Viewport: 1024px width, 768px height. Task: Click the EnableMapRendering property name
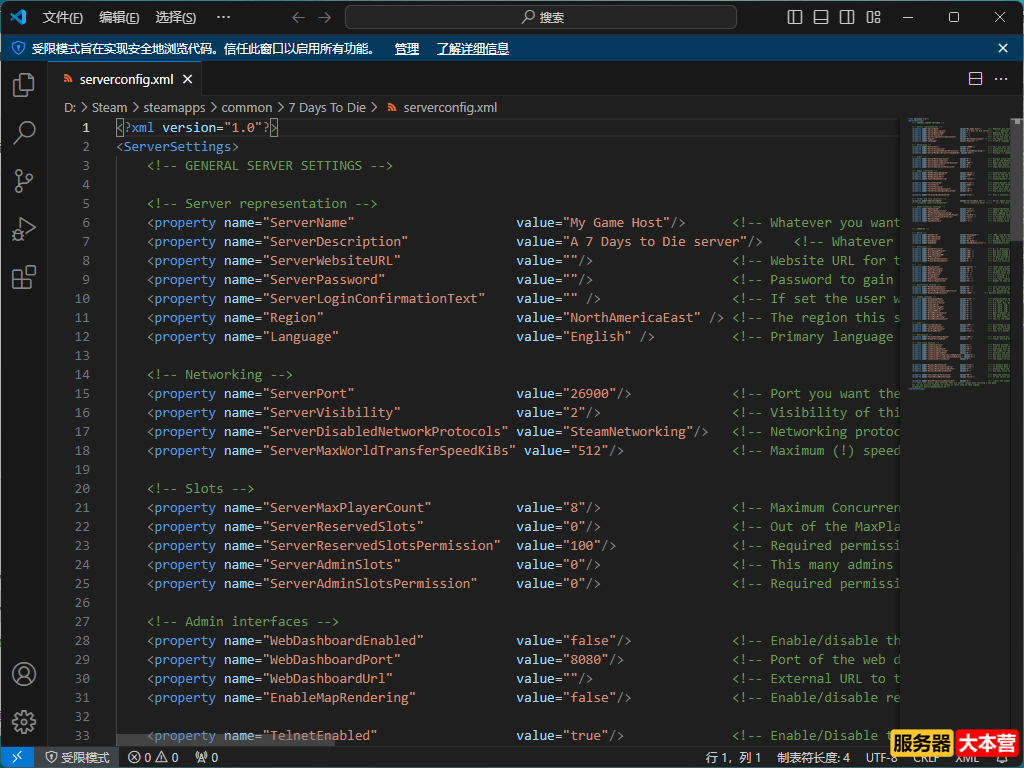click(339, 697)
